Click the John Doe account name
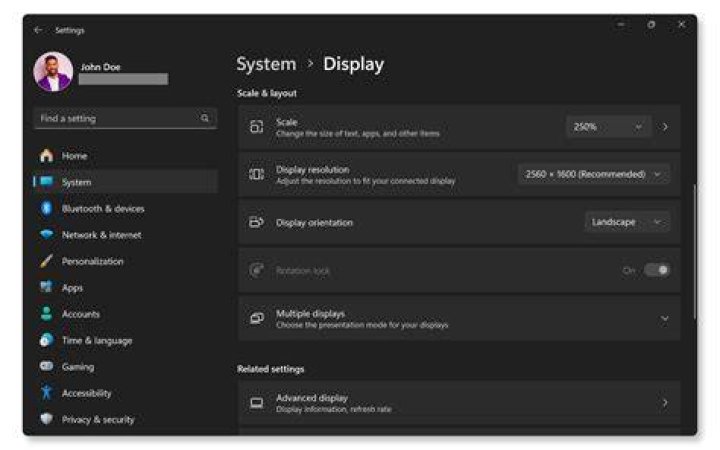This screenshot has height=450, width=720. click(101, 67)
